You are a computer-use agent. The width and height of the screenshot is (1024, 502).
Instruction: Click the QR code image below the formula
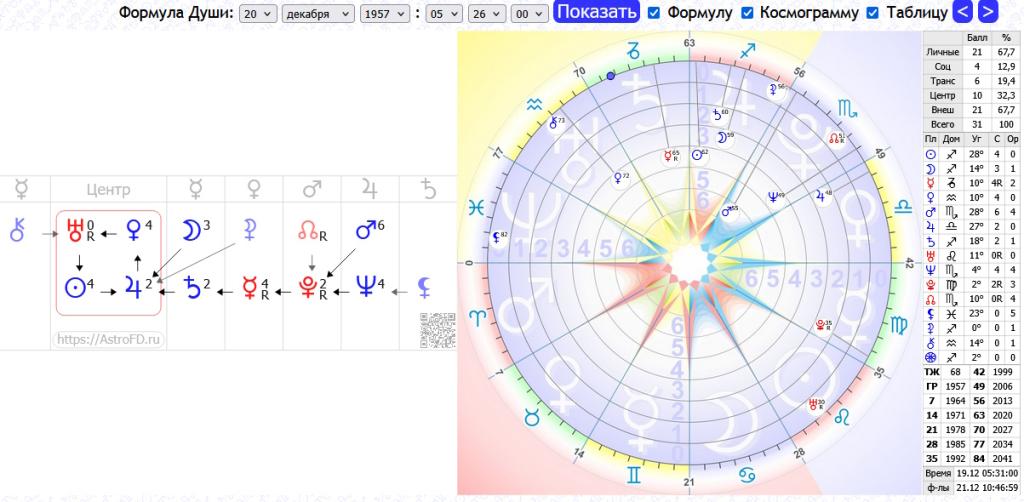pyautogui.click(x=437, y=331)
